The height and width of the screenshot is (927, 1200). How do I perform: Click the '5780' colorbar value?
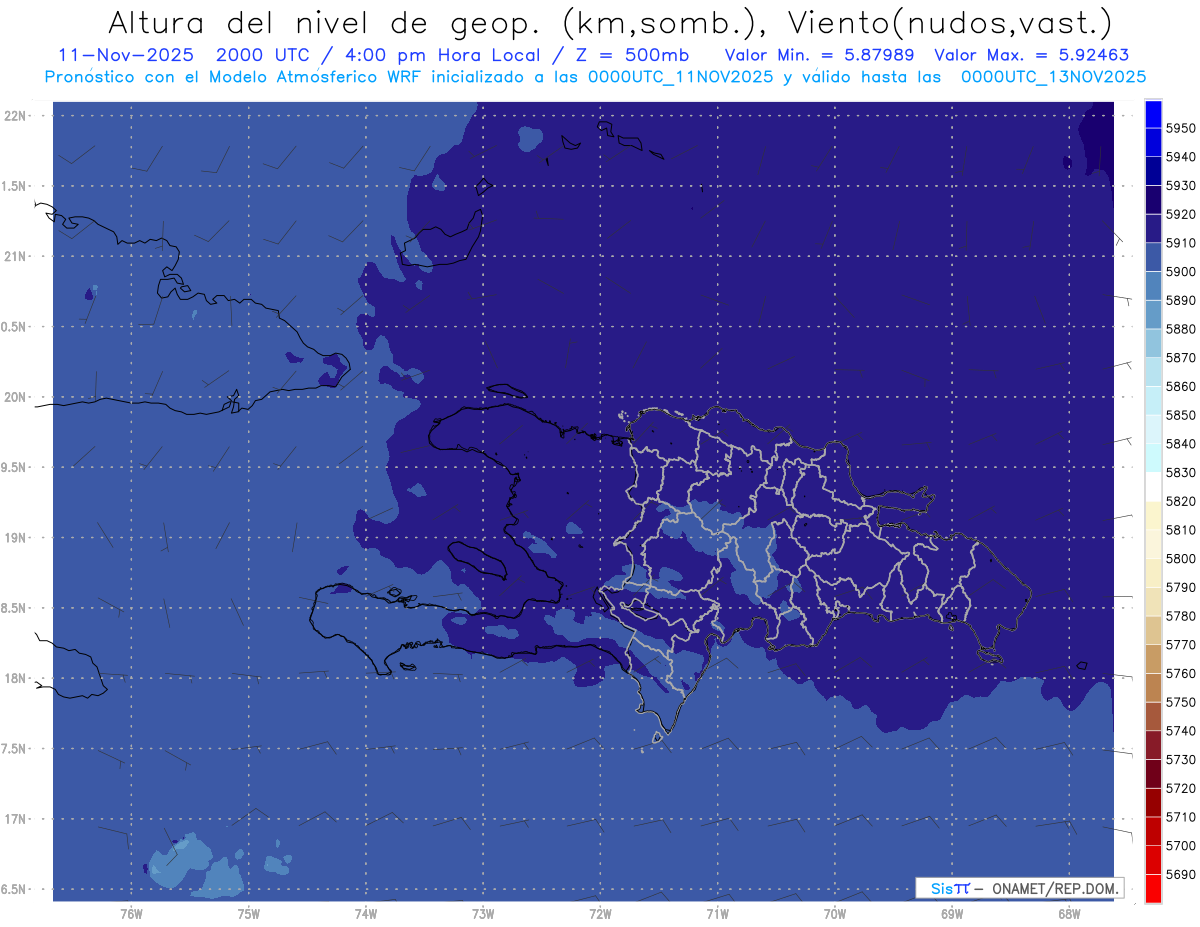(1181, 616)
